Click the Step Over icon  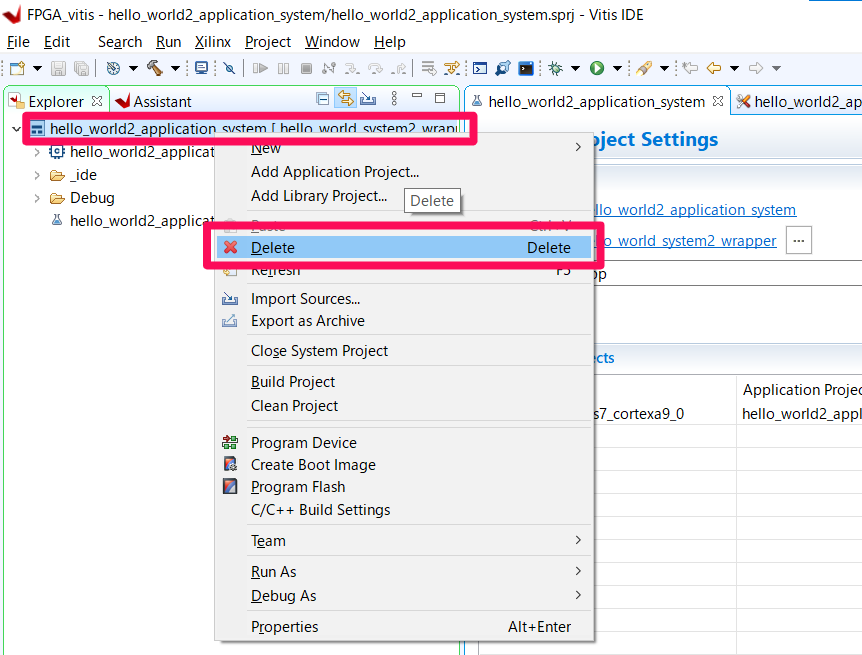point(375,68)
